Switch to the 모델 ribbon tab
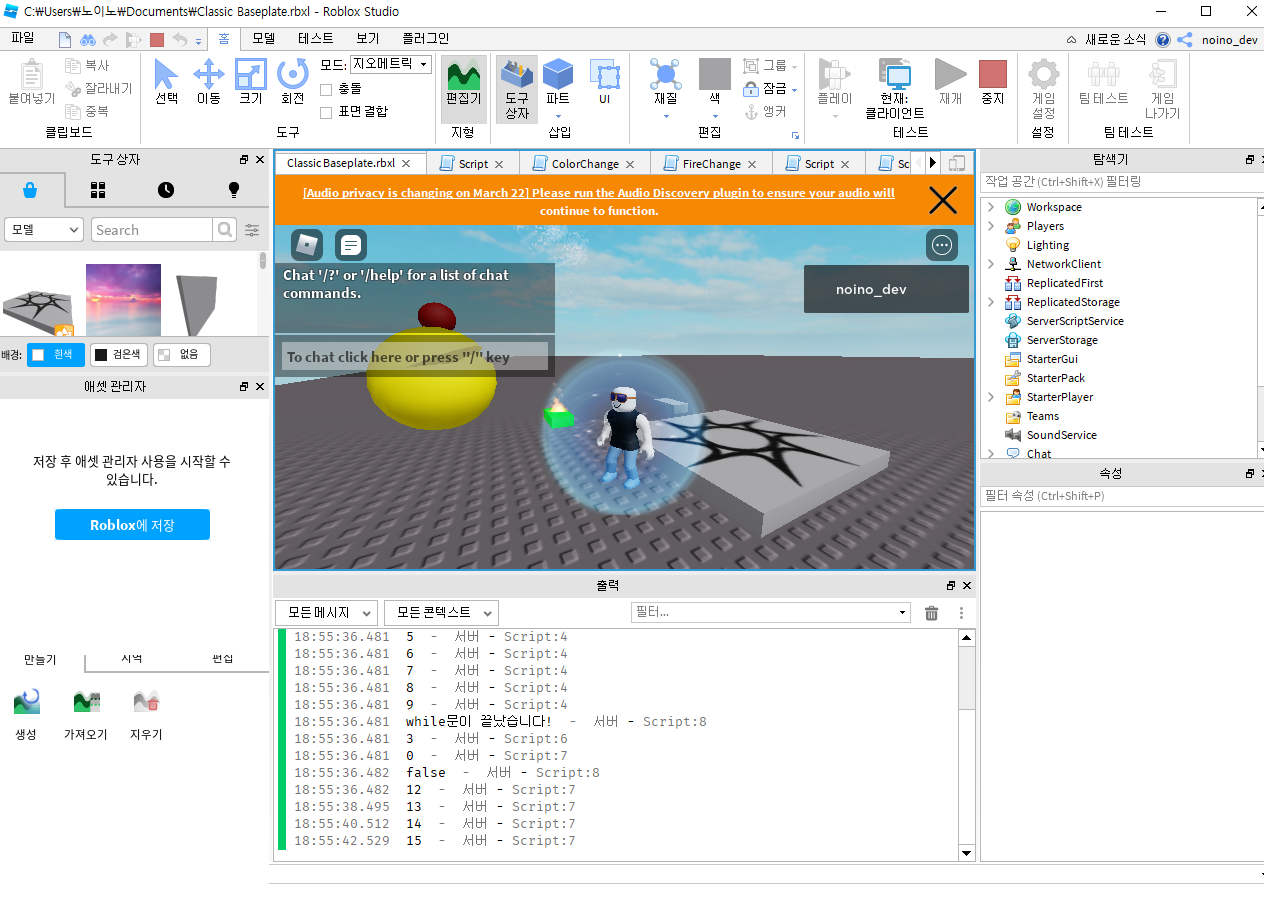 coord(264,38)
